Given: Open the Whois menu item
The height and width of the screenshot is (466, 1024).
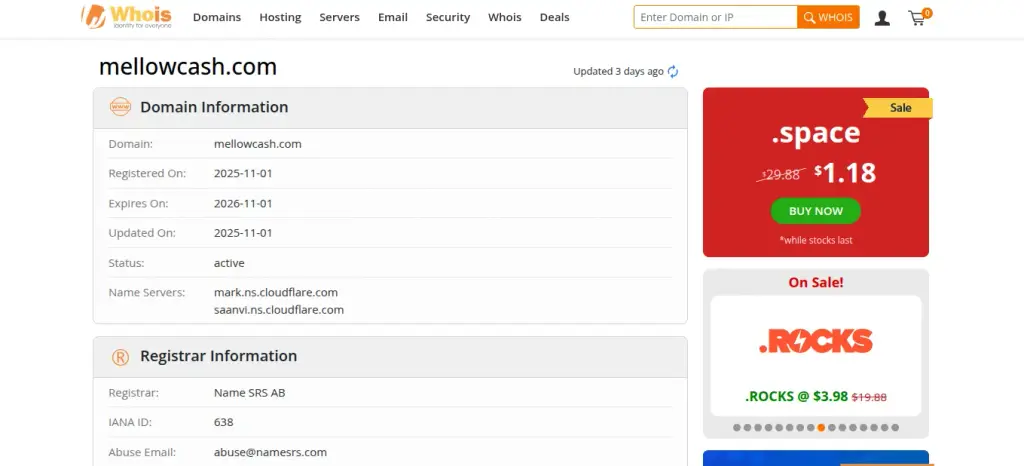Looking at the screenshot, I should tap(505, 18).
